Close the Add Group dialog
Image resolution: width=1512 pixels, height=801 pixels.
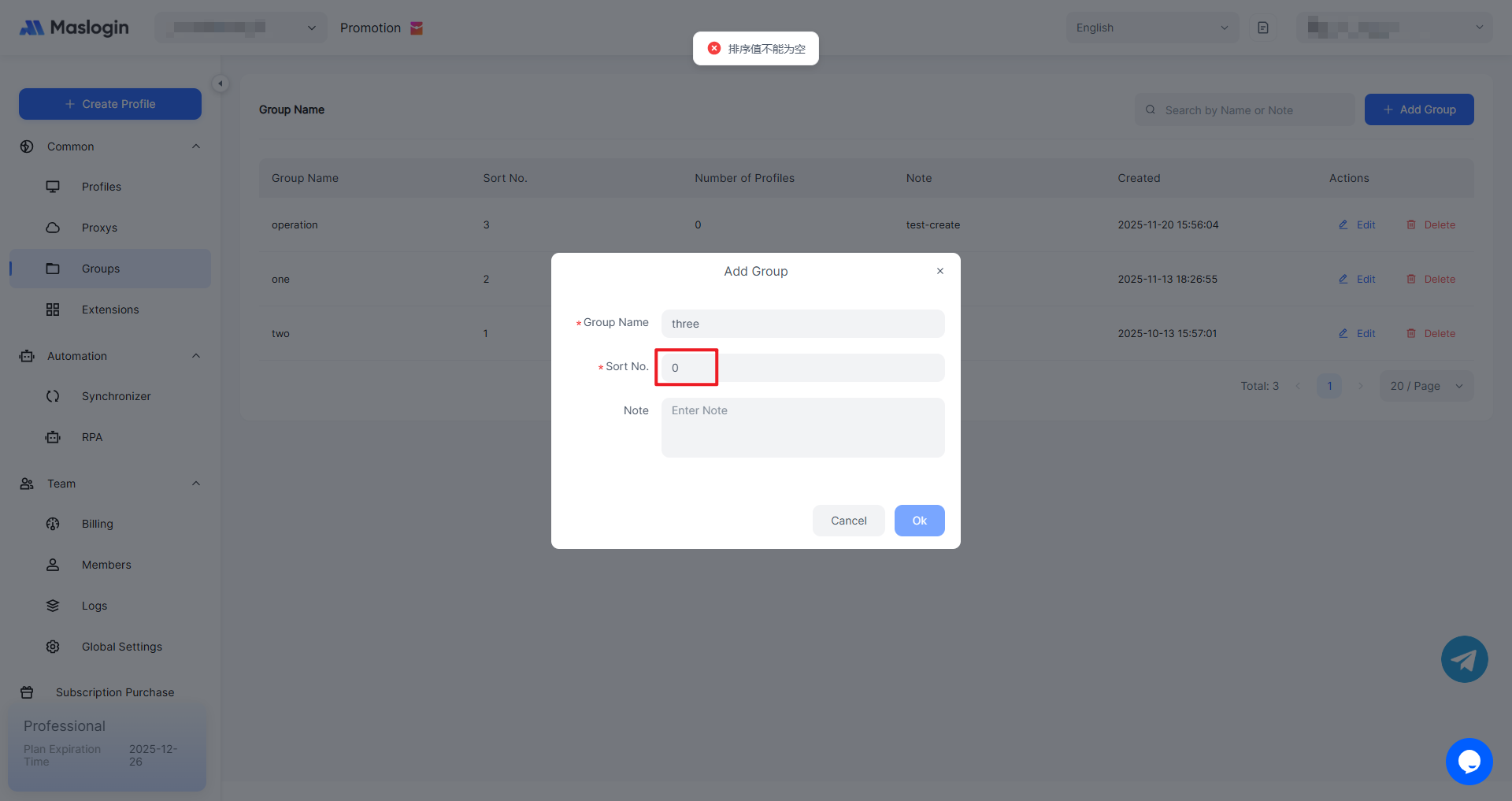(x=939, y=271)
